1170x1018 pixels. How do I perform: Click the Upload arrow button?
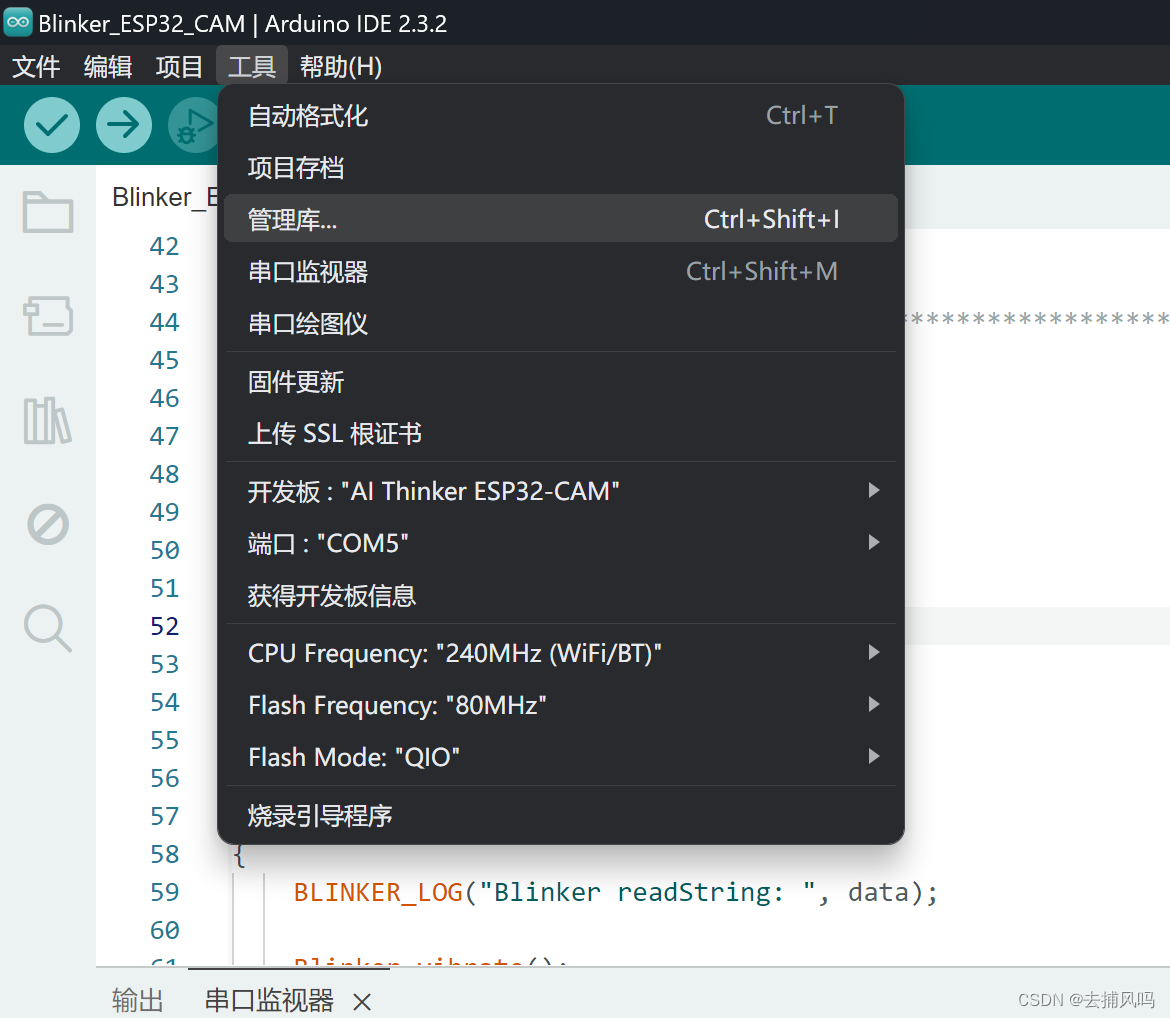coord(124,125)
